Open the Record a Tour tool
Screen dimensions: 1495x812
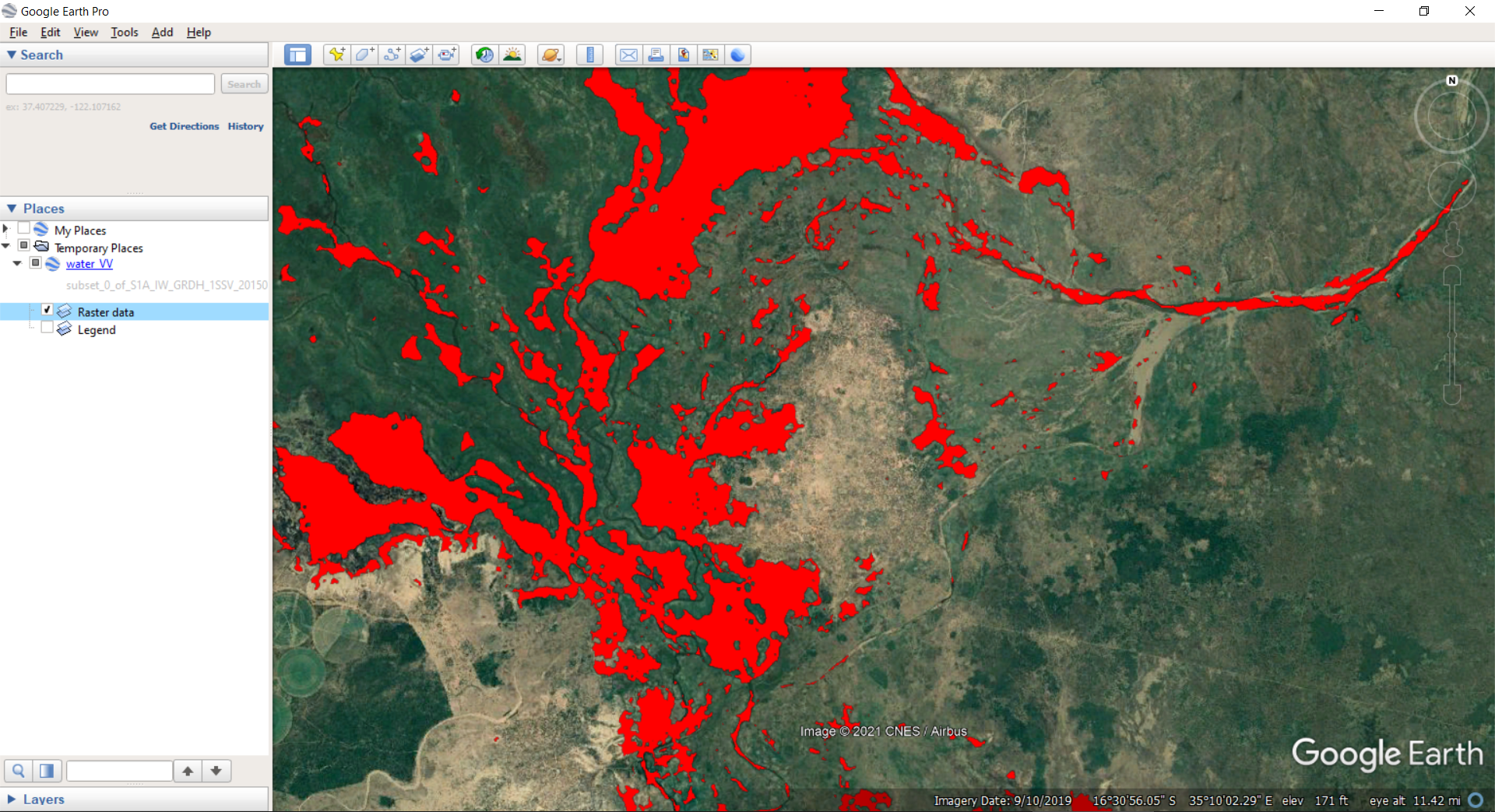[447, 54]
